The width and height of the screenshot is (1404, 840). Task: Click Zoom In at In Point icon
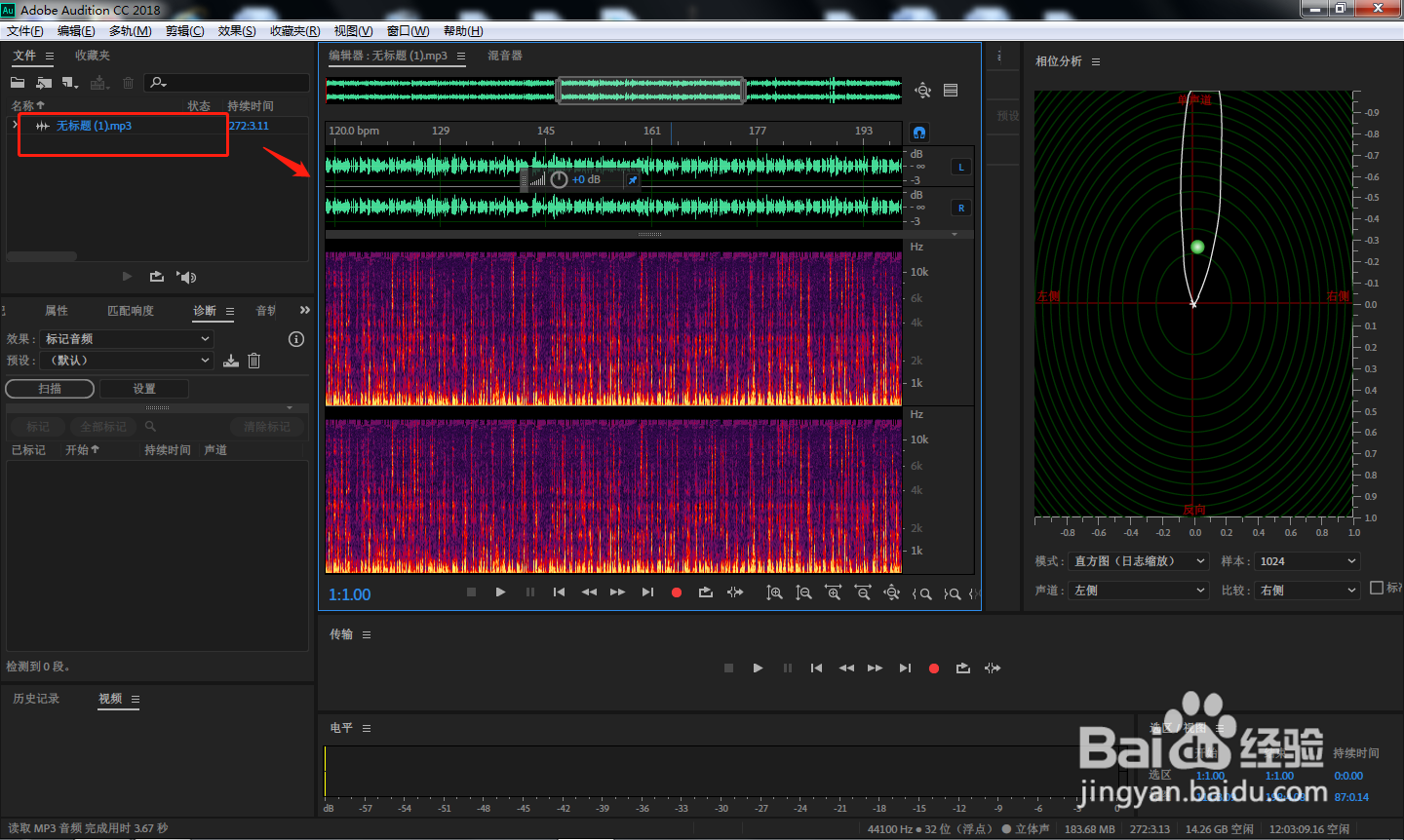921,593
